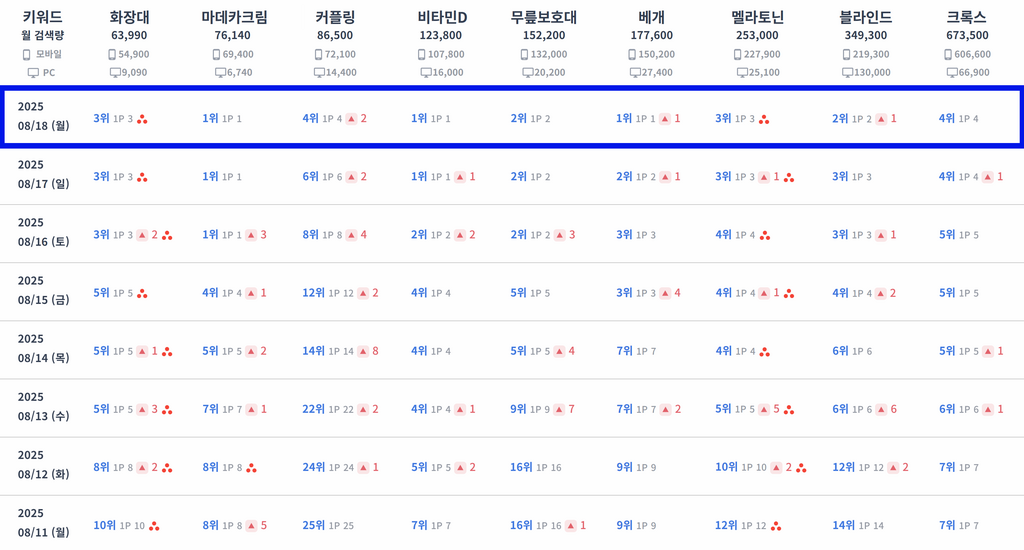Click red up-arrow in 무릎보호대 08/13 cell
The image size is (1024, 550).
click(559, 410)
